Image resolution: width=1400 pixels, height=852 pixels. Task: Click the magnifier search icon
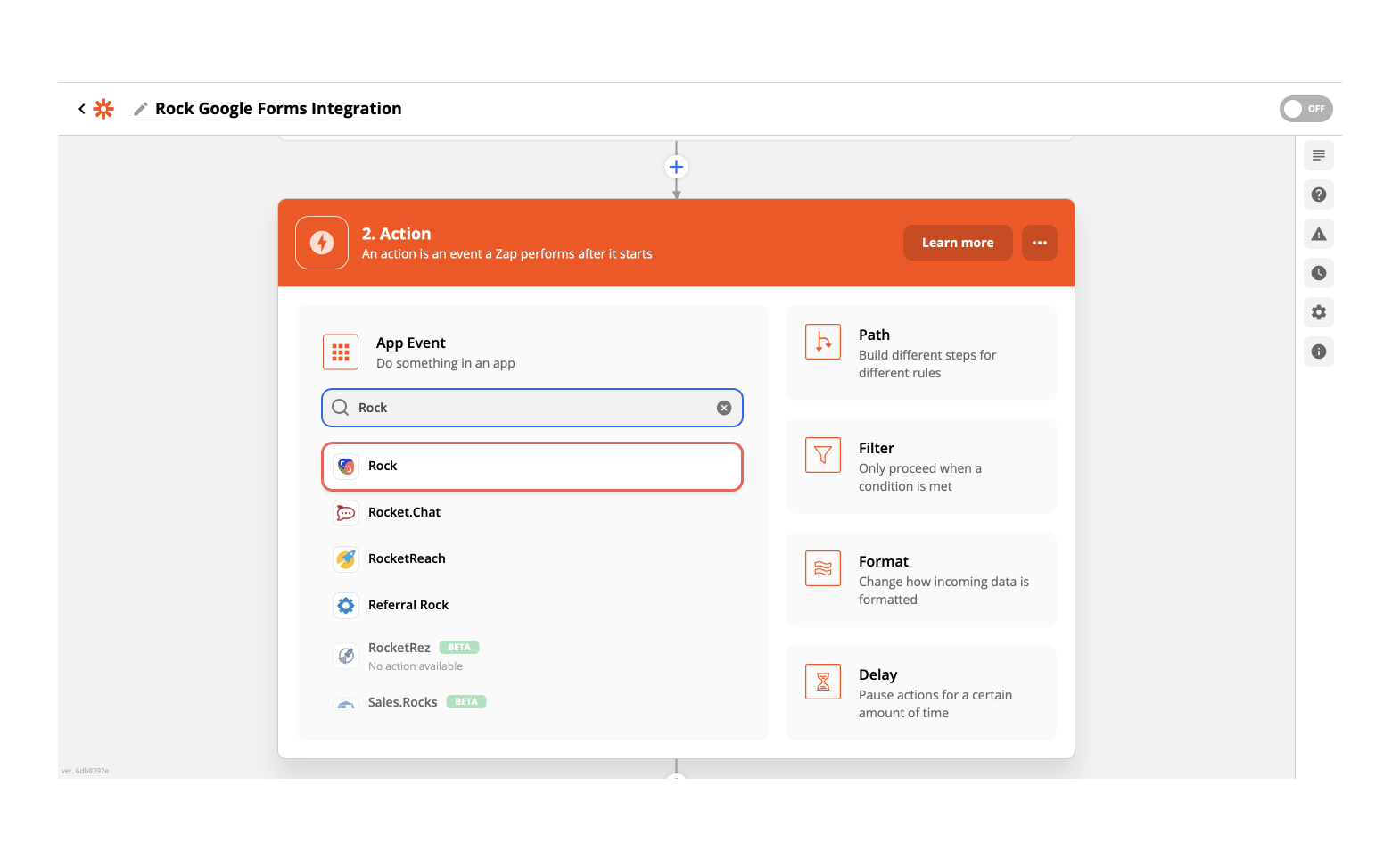tap(341, 408)
